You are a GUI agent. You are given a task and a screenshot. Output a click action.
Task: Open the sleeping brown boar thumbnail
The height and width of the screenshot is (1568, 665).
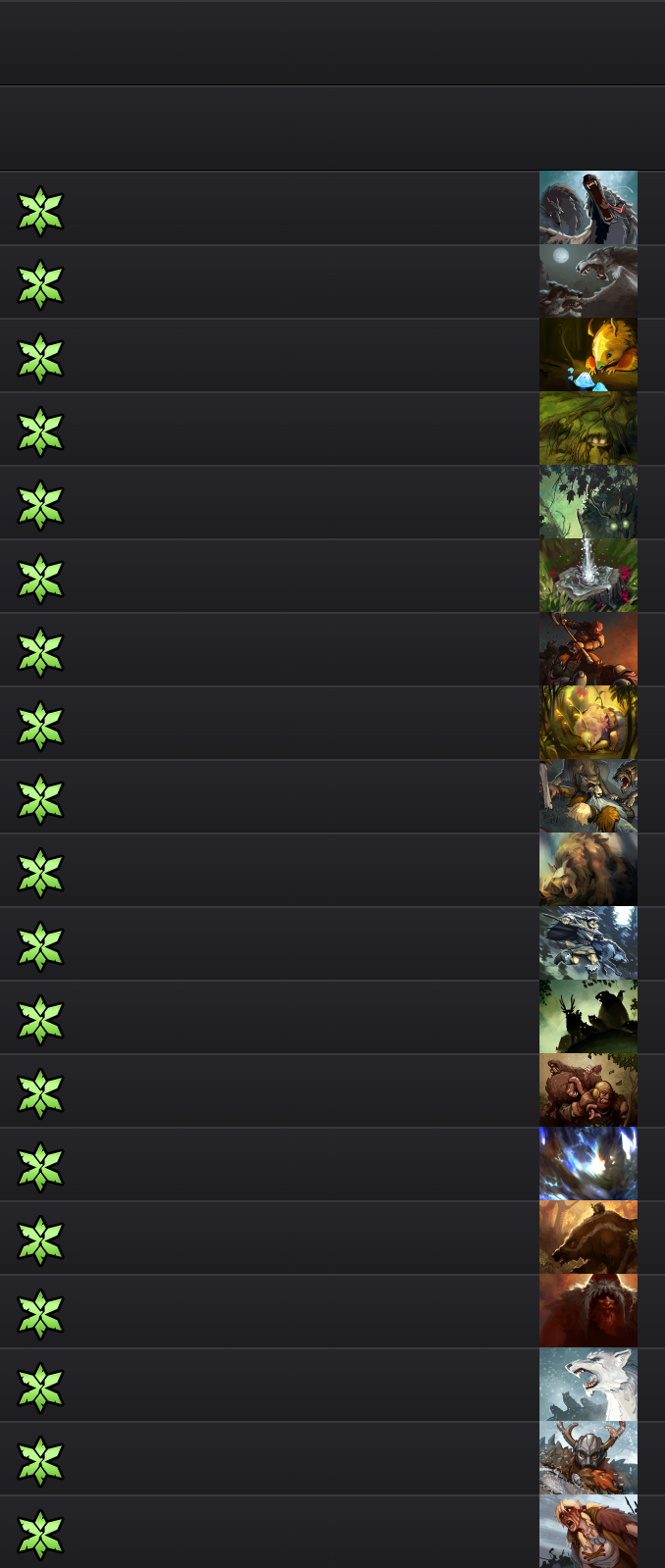pos(588,870)
